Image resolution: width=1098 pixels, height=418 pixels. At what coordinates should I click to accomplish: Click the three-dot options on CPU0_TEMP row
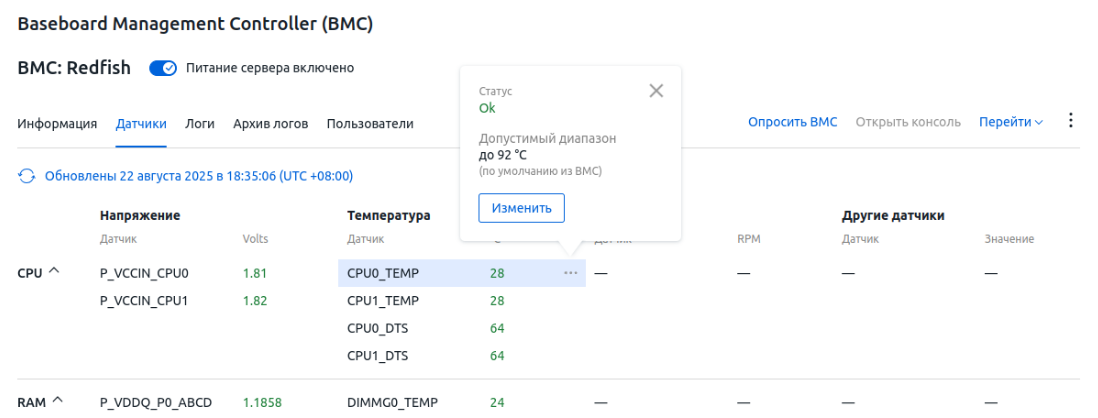(571, 273)
